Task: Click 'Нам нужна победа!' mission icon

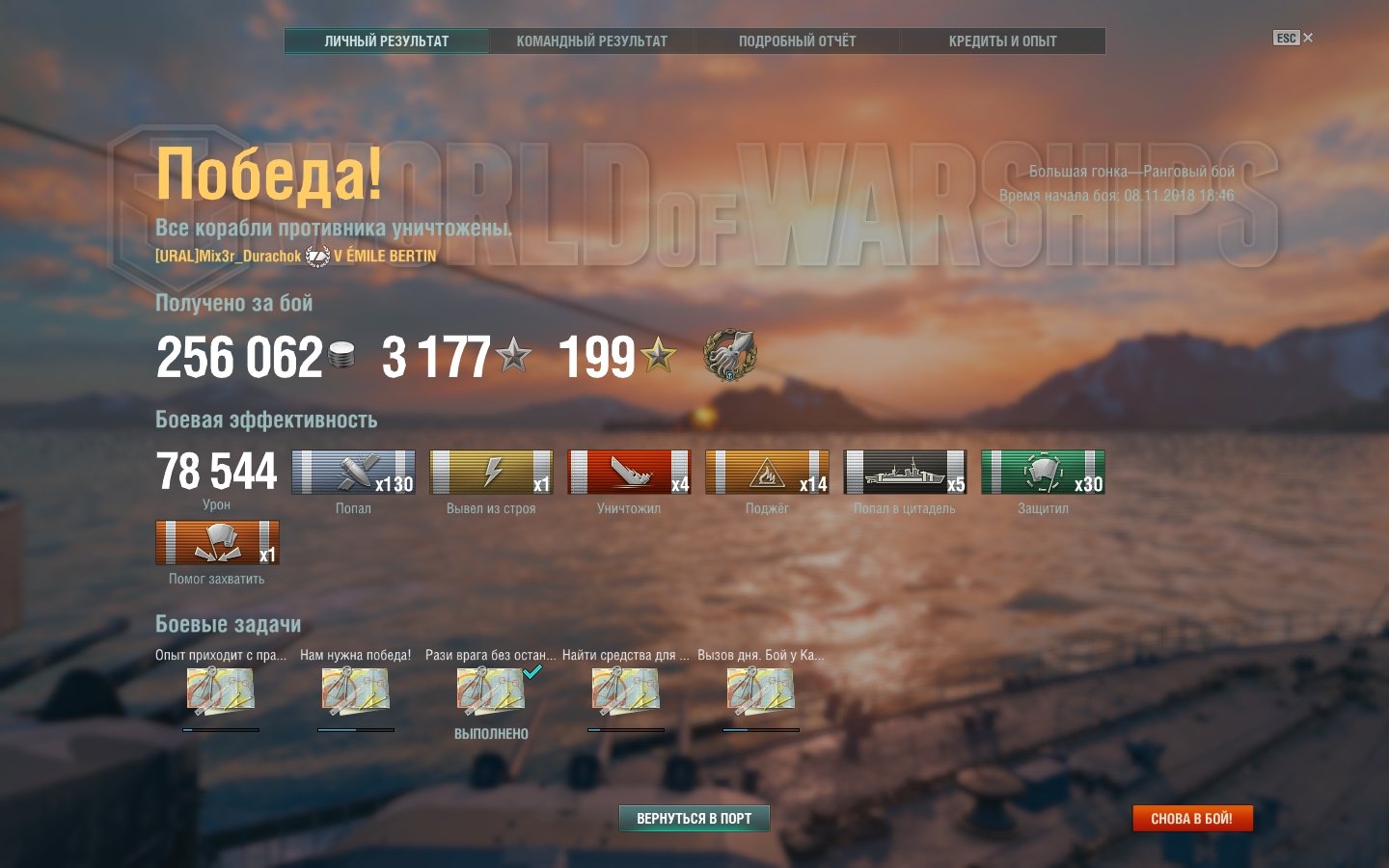Action: tap(356, 691)
